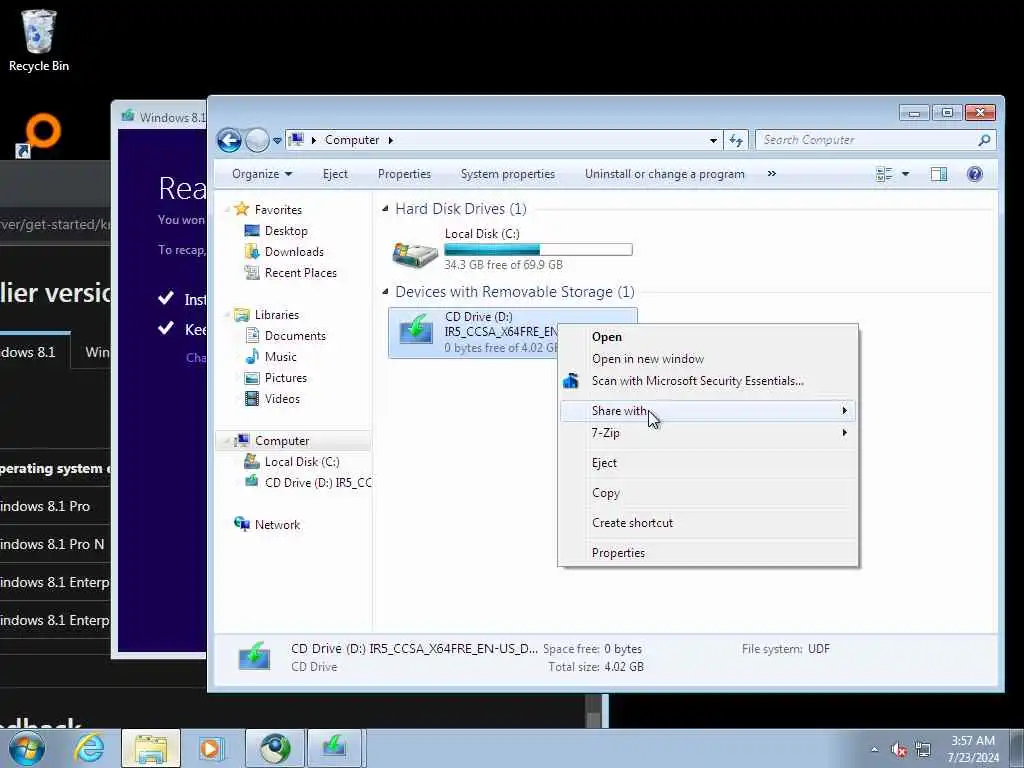Open the Help question mark icon
This screenshot has height=768, width=1024.
tap(974, 174)
